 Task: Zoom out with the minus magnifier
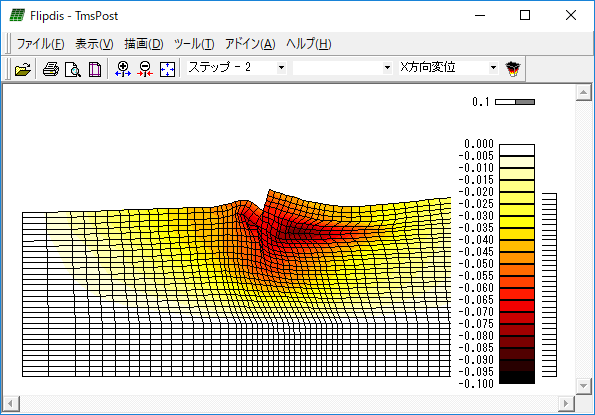[145, 69]
